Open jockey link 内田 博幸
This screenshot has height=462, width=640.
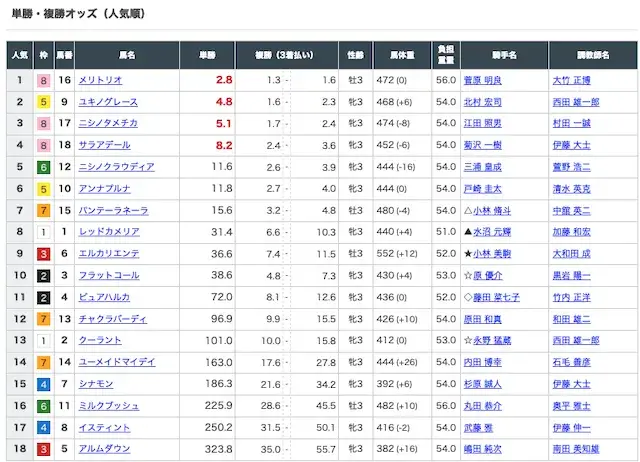tap(482, 362)
